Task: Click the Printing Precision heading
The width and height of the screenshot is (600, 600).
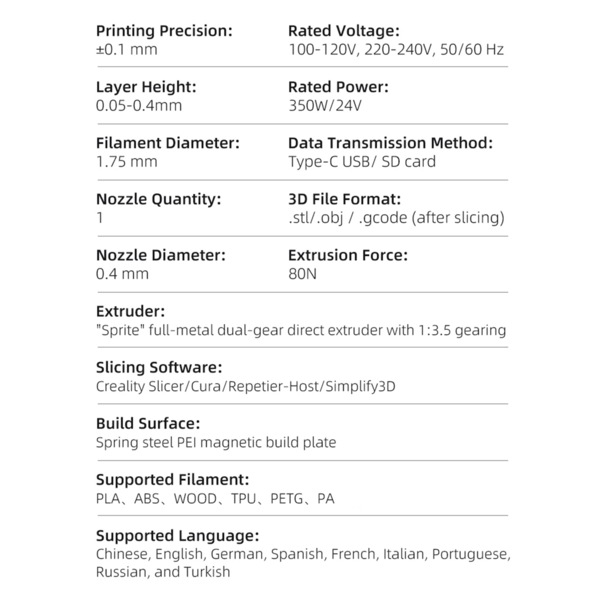Action: pyautogui.click(x=164, y=31)
